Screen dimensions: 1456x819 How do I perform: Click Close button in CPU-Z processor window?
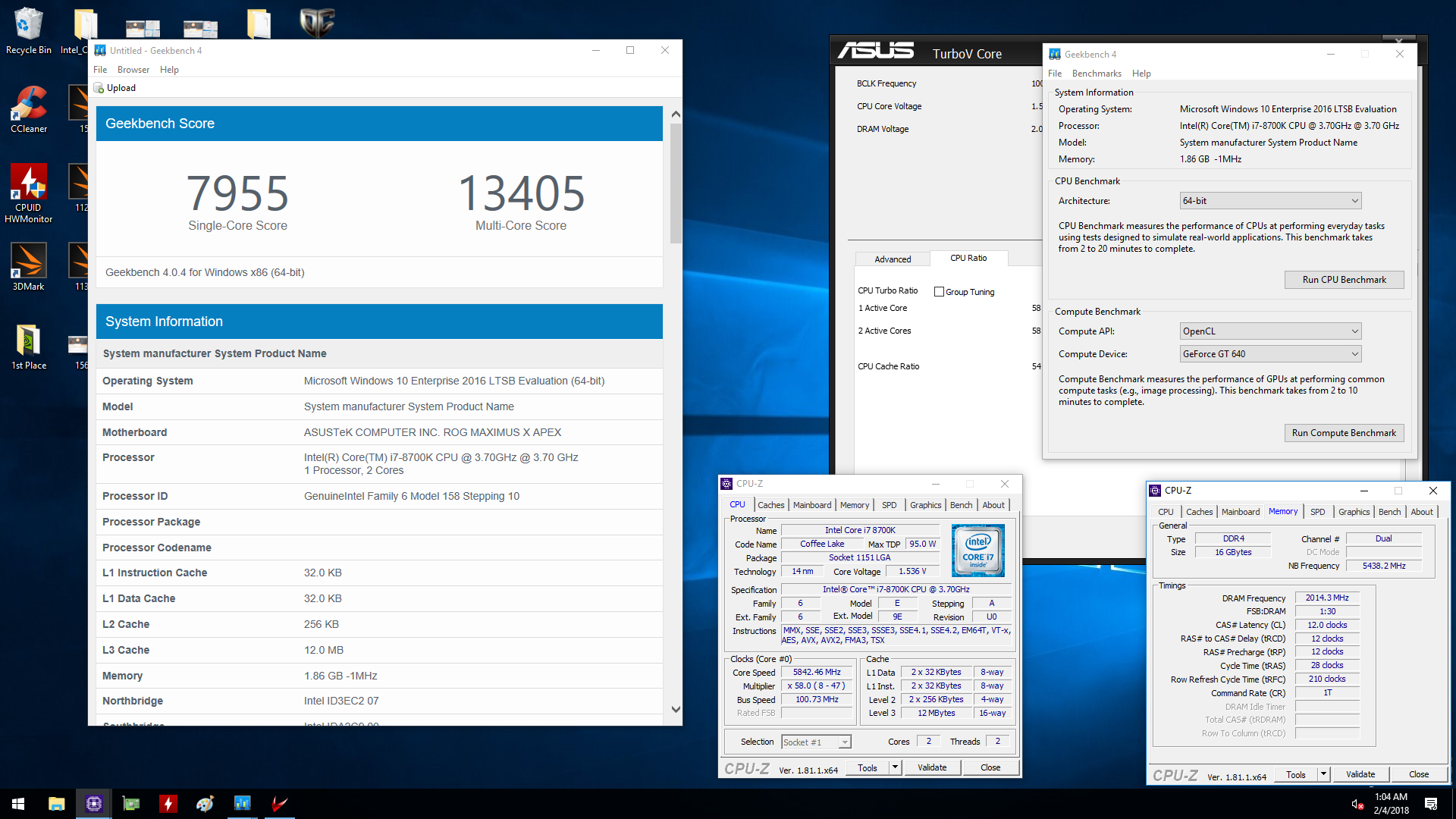(990, 767)
